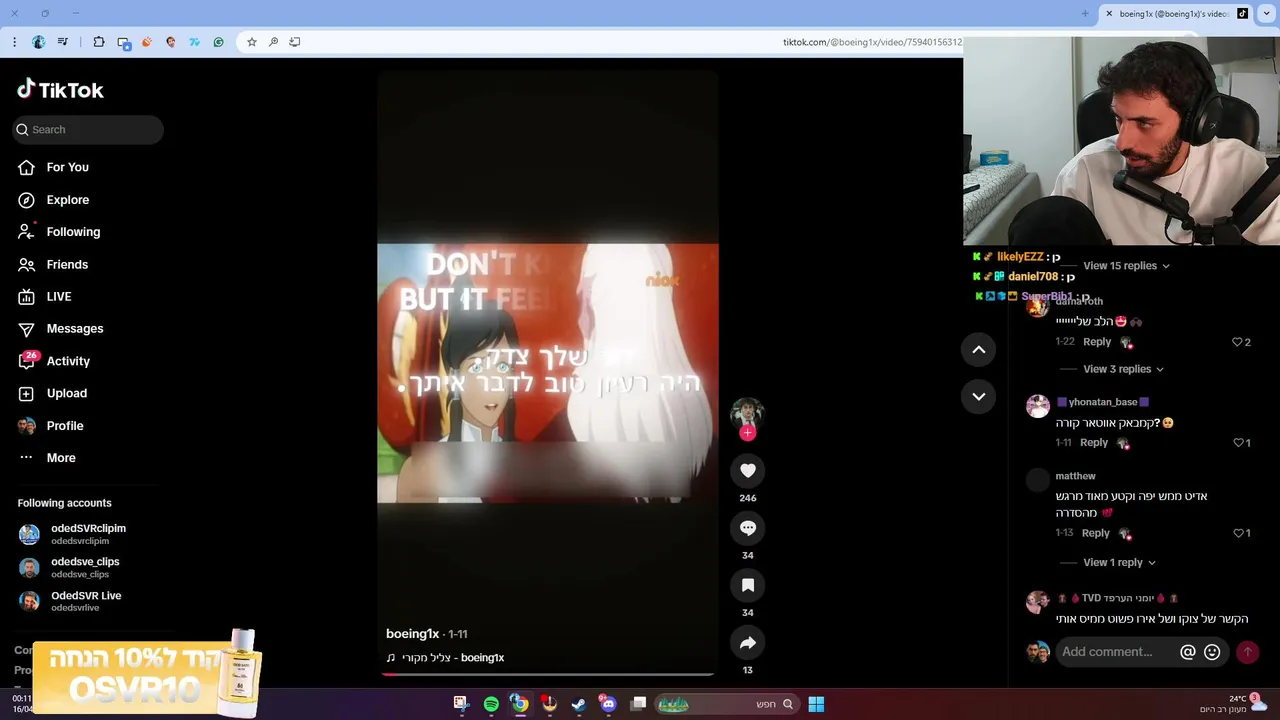Open Chrome three-dot menu
This screenshot has height=720, width=1280.
[14, 42]
